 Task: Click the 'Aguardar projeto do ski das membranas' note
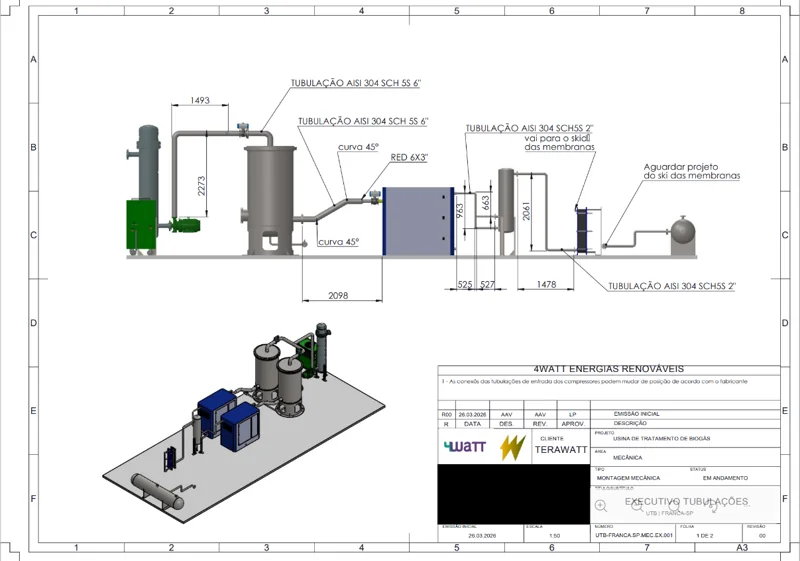click(691, 171)
